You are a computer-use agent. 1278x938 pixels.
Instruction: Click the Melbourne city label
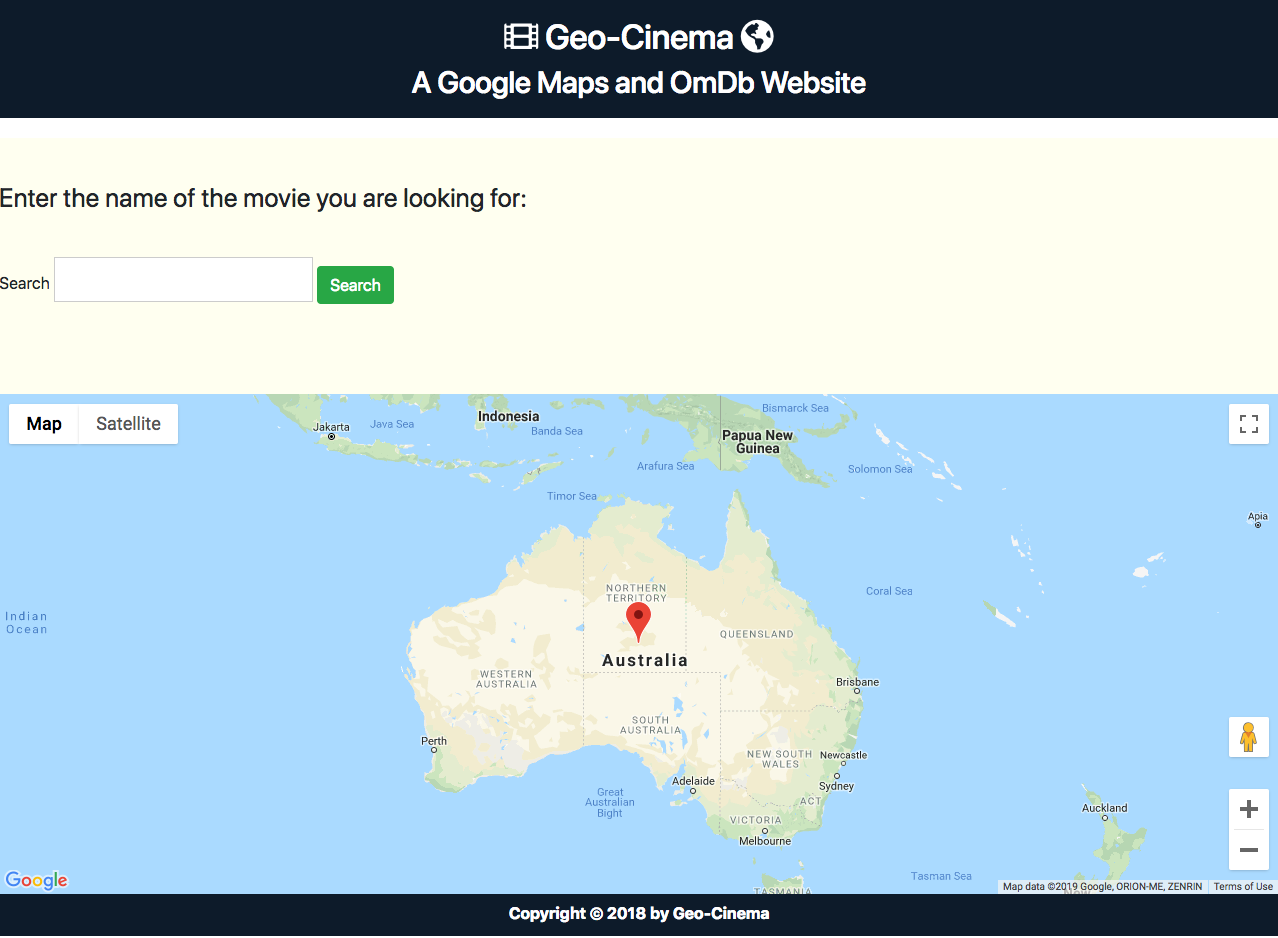pos(765,841)
